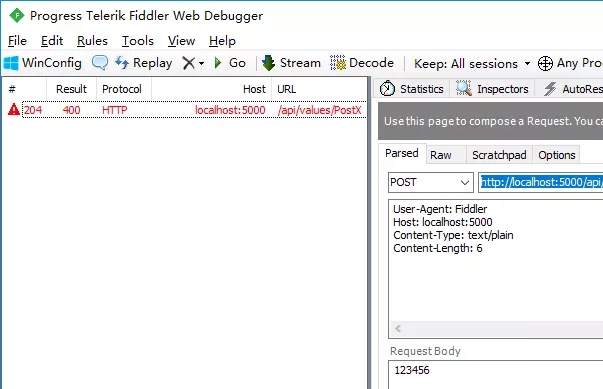This screenshot has width=603, height=389.
Task: Click the request URL input field
Action: 541,182
